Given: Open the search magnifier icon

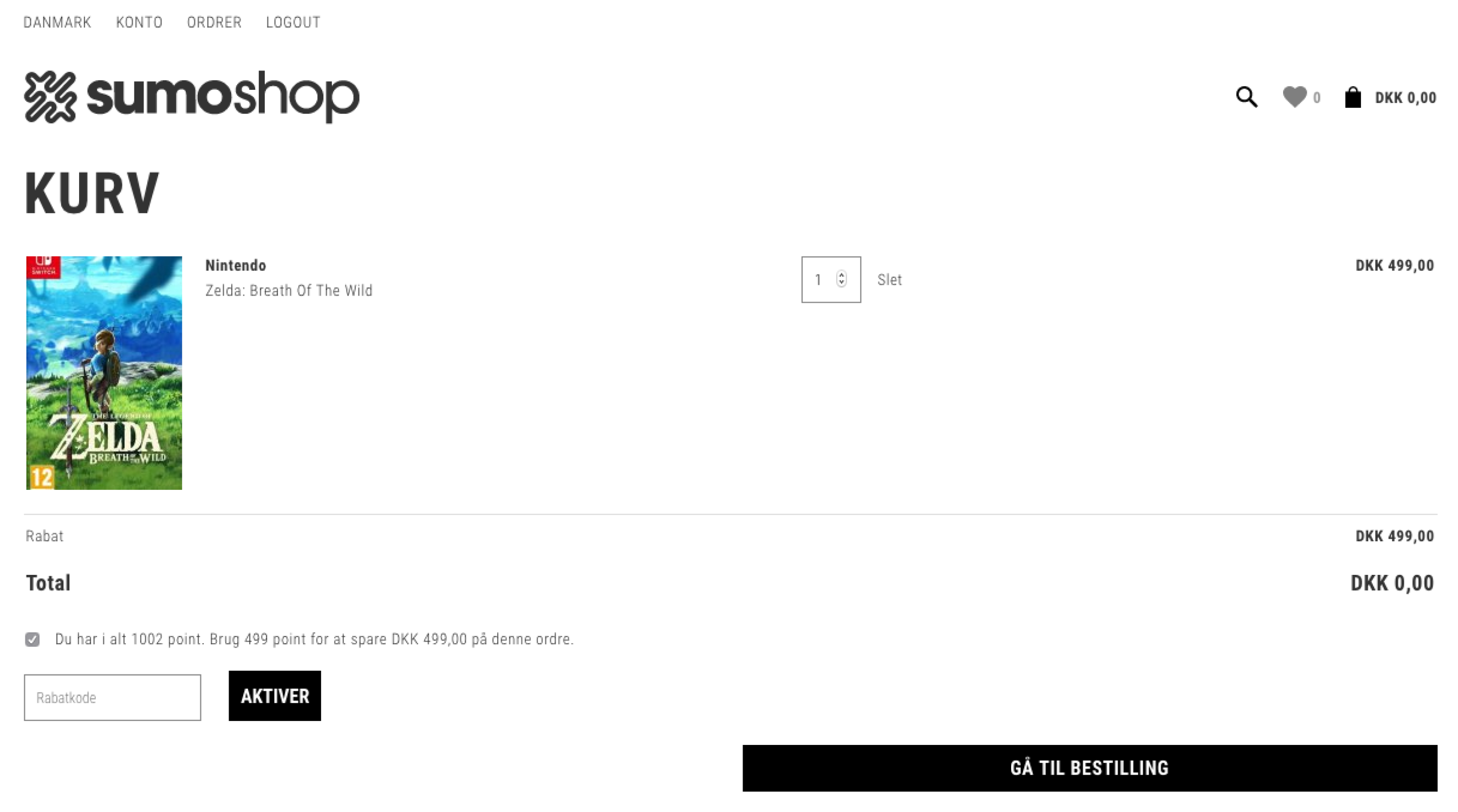Looking at the screenshot, I should pos(1246,97).
